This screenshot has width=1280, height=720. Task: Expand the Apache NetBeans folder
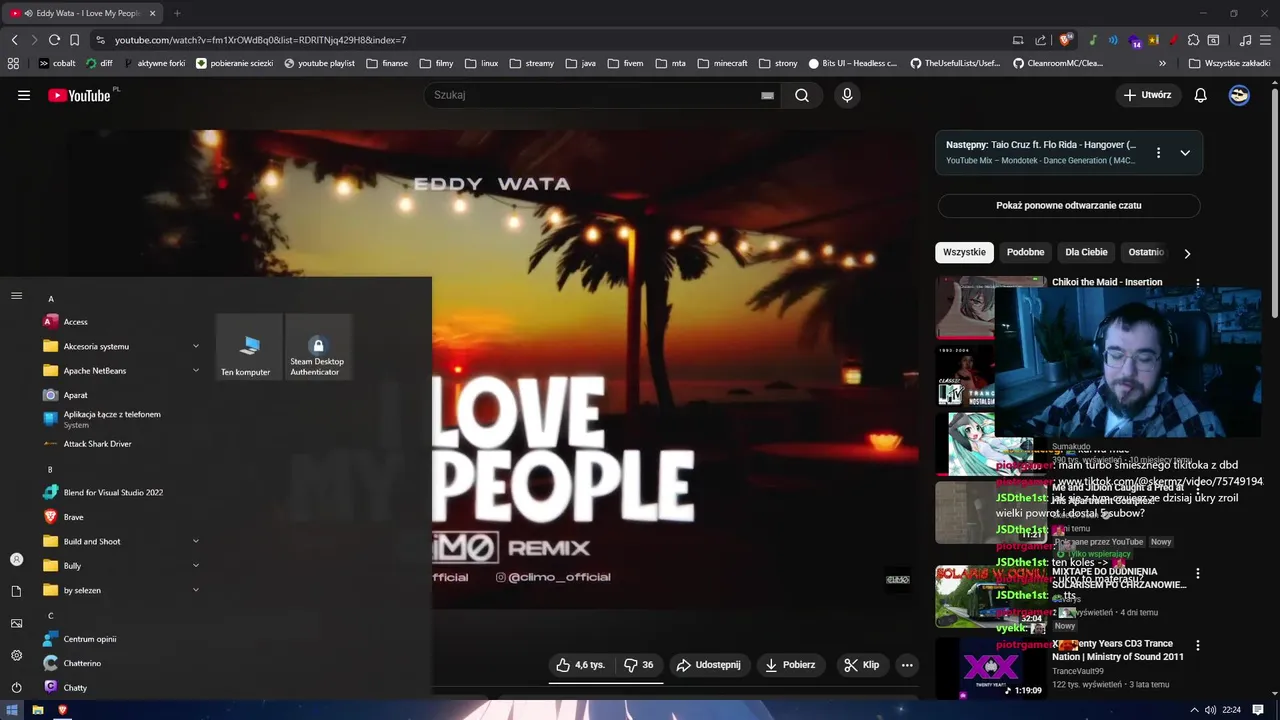(x=120, y=370)
